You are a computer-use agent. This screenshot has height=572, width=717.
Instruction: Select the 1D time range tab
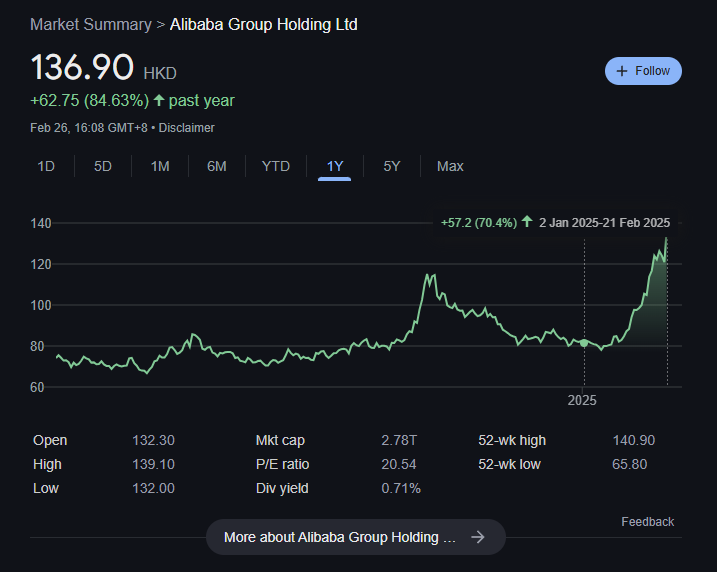(46, 166)
